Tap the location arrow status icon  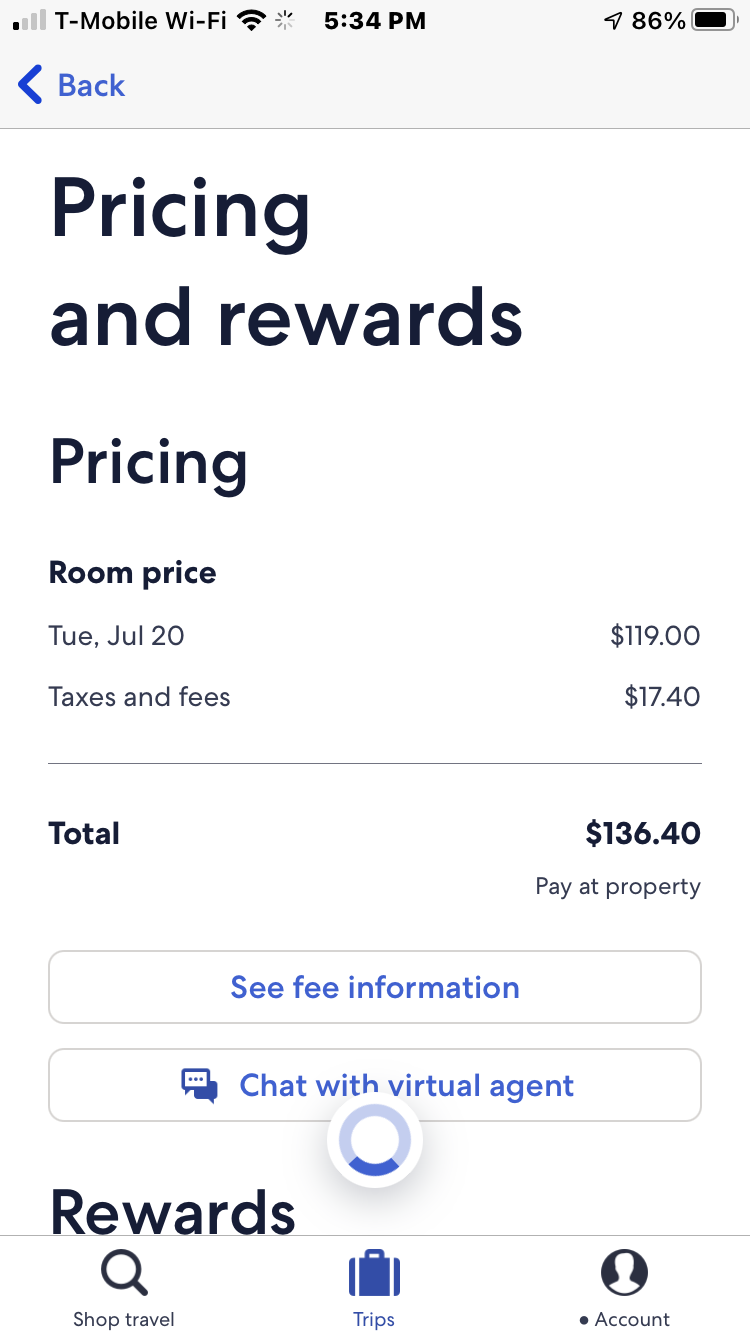click(613, 21)
